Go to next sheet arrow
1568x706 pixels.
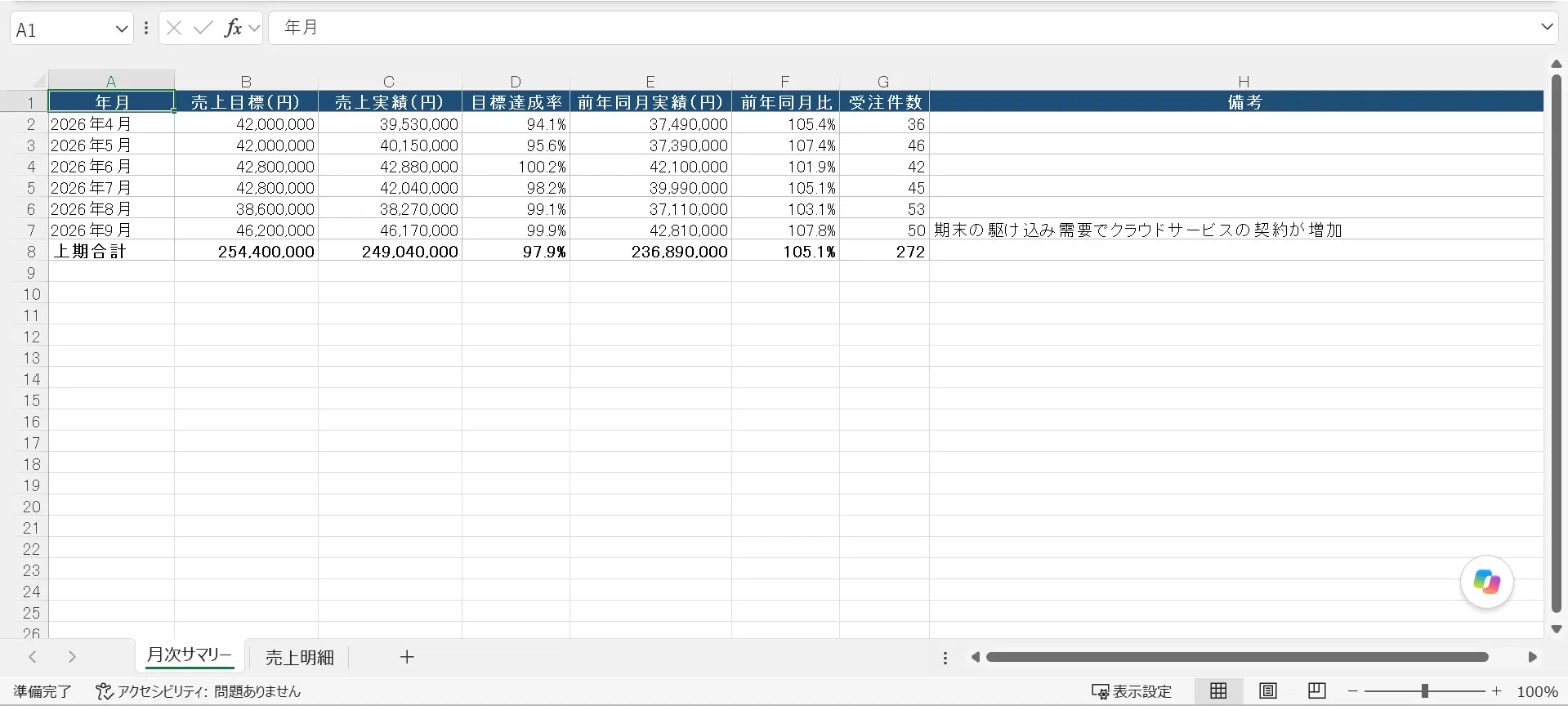point(72,657)
